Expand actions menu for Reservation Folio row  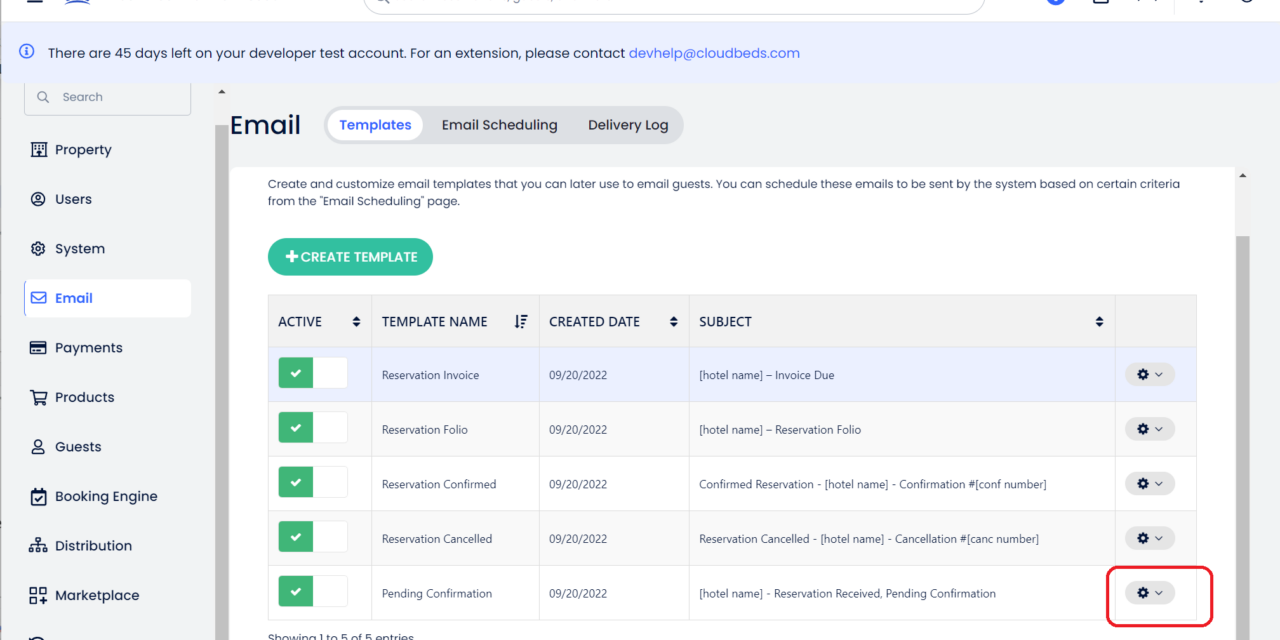(x=1149, y=428)
